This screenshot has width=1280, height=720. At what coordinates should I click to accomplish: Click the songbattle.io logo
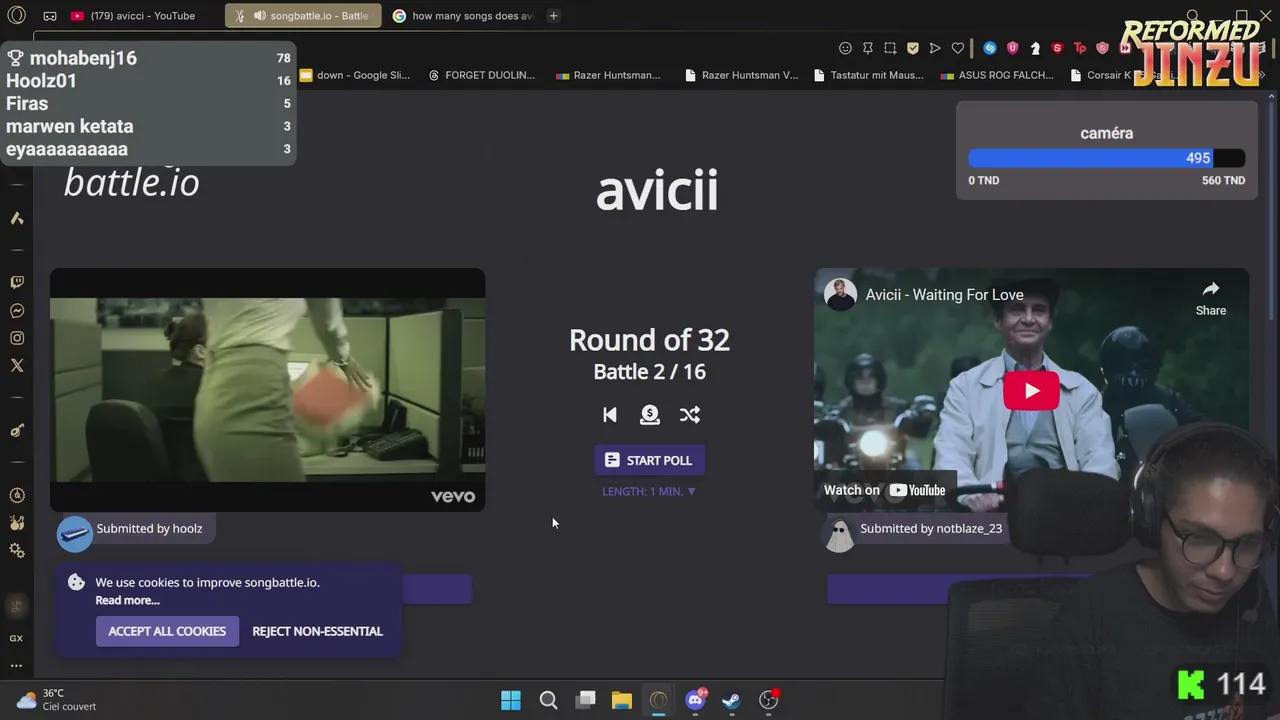tap(131, 183)
